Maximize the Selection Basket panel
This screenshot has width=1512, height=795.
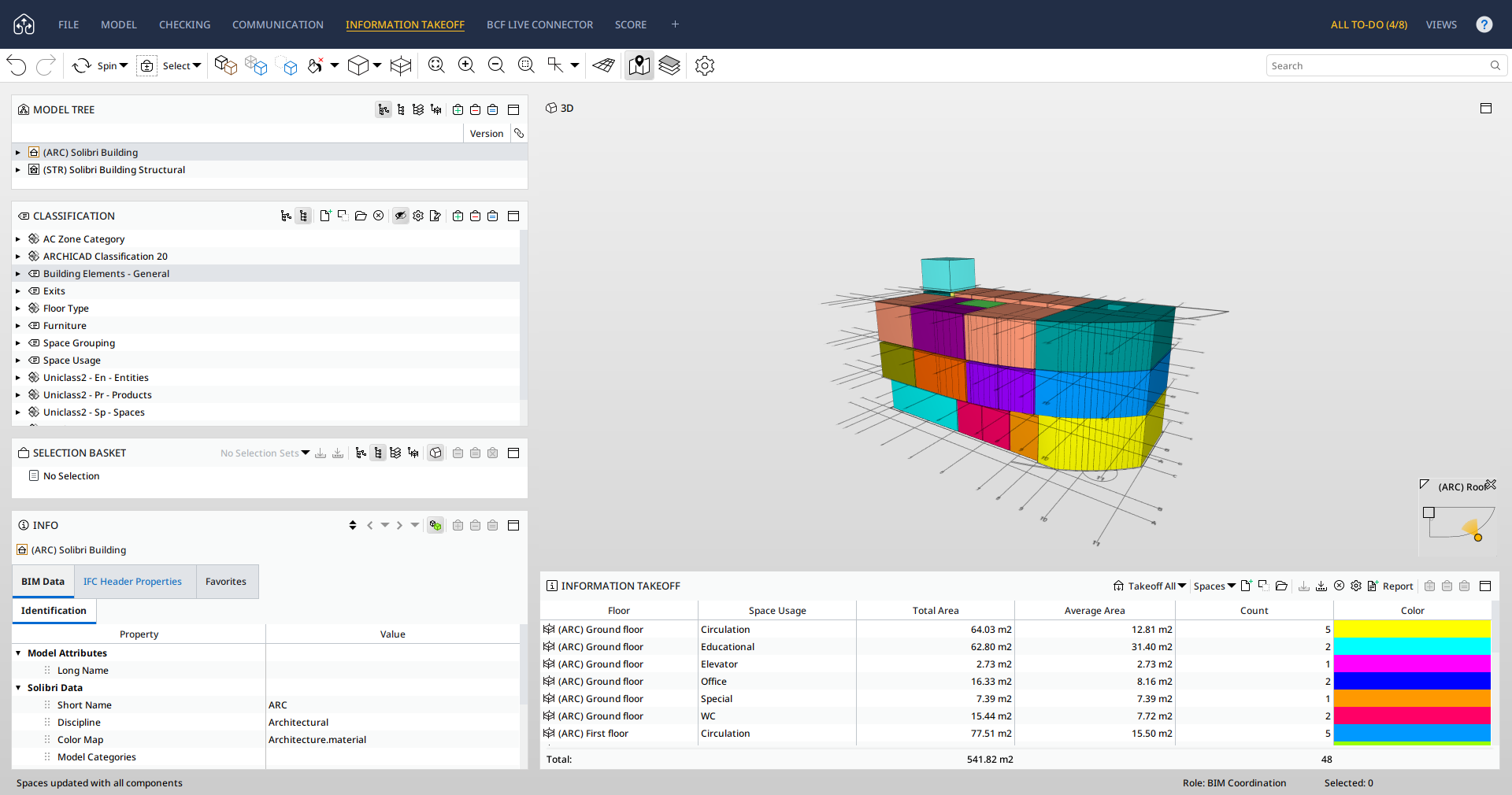click(513, 453)
